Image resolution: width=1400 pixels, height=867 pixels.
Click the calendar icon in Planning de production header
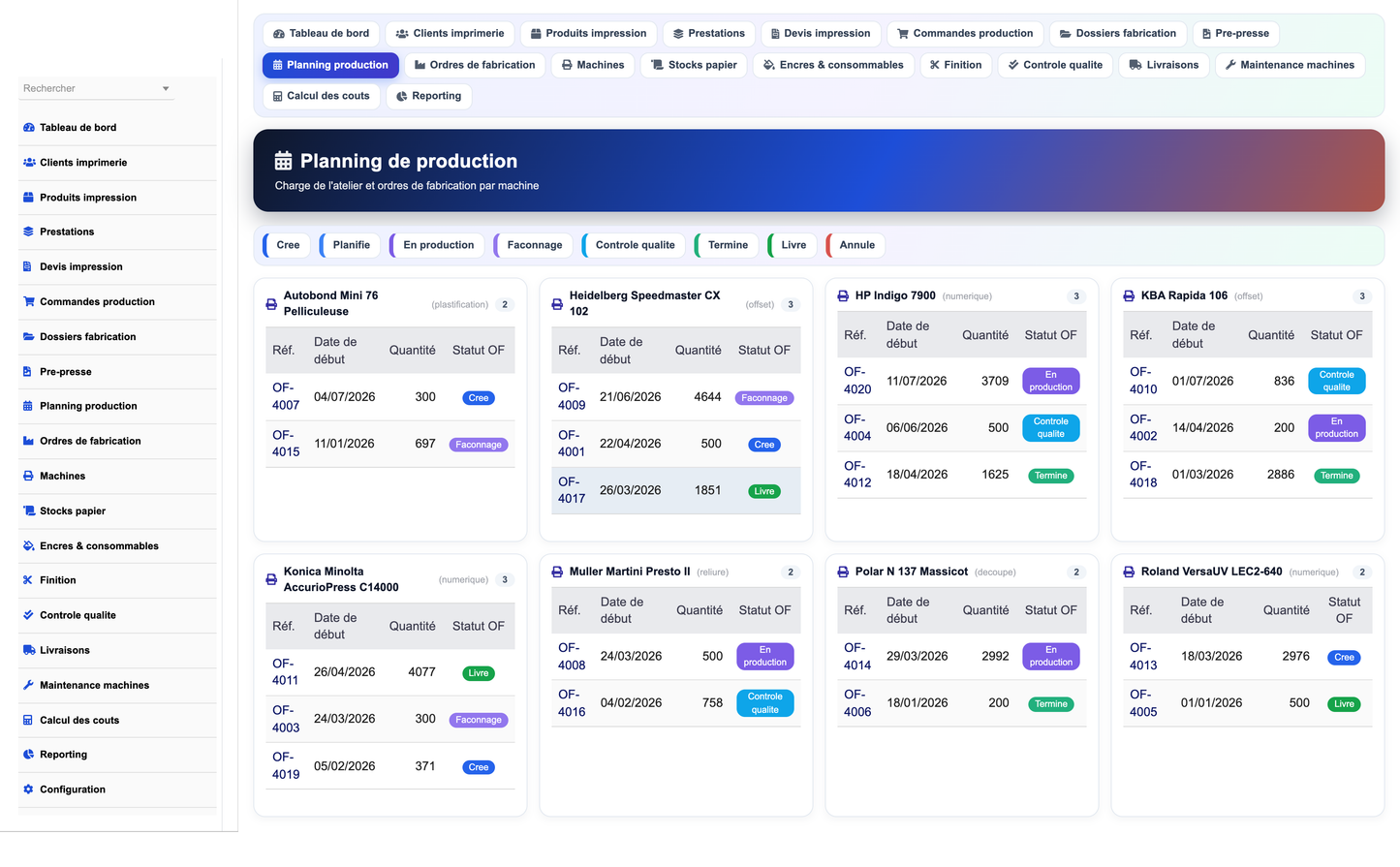coord(283,161)
